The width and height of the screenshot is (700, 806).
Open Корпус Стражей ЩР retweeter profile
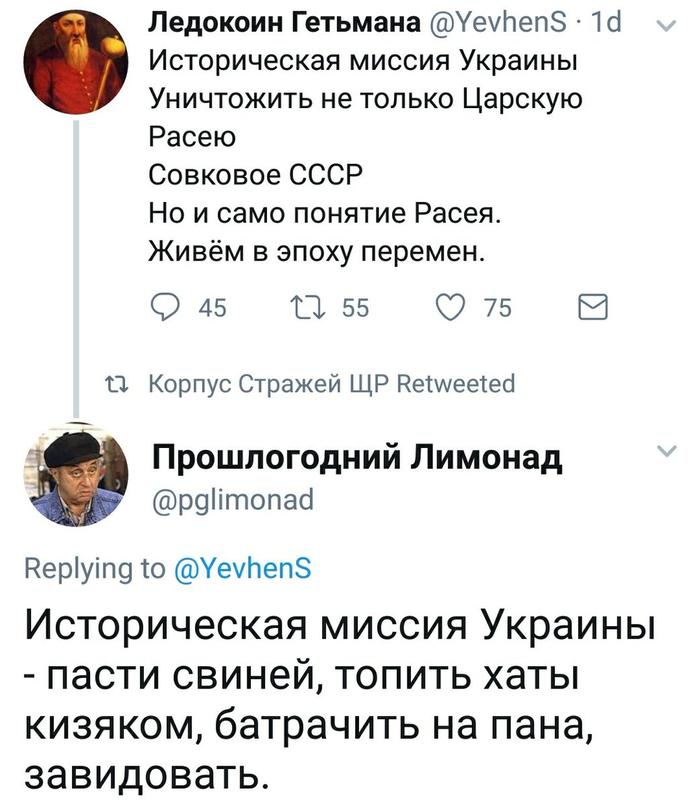click(x=267, y=384)
